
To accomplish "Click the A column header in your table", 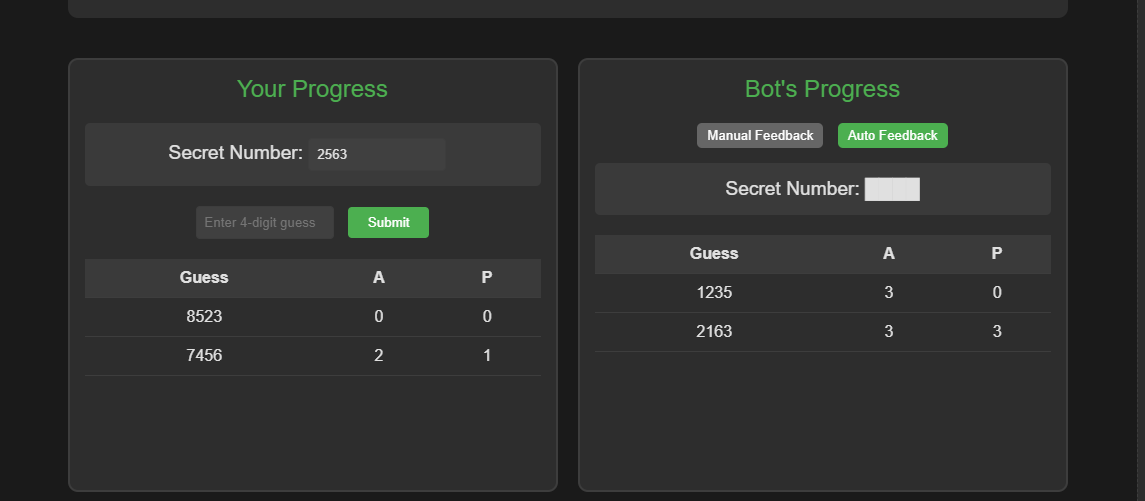I will pyautogui.click(x=379, y=277).
